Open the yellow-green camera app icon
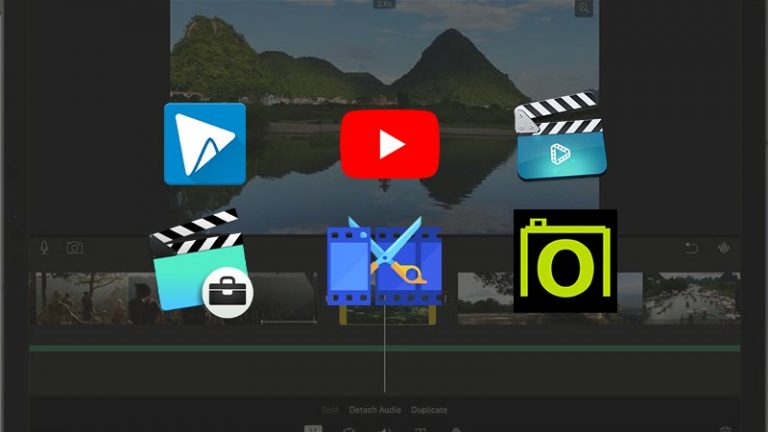 (565, 261)
